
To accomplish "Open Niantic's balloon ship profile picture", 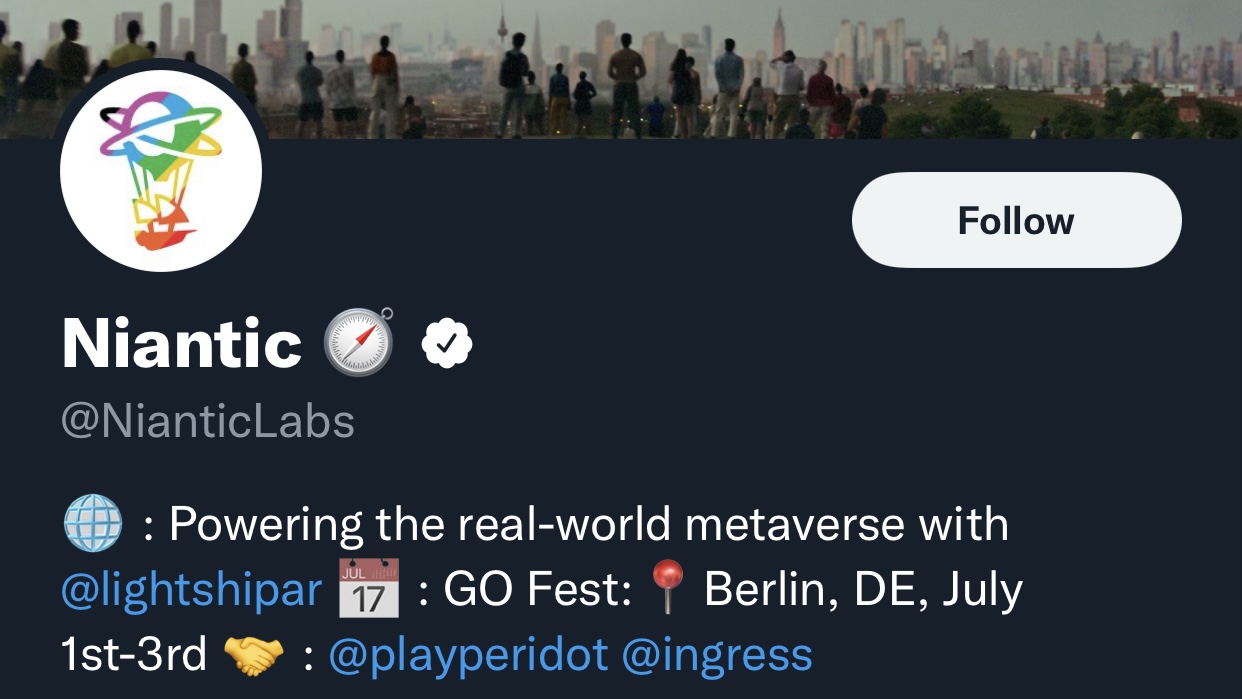I will coord(161,171).
